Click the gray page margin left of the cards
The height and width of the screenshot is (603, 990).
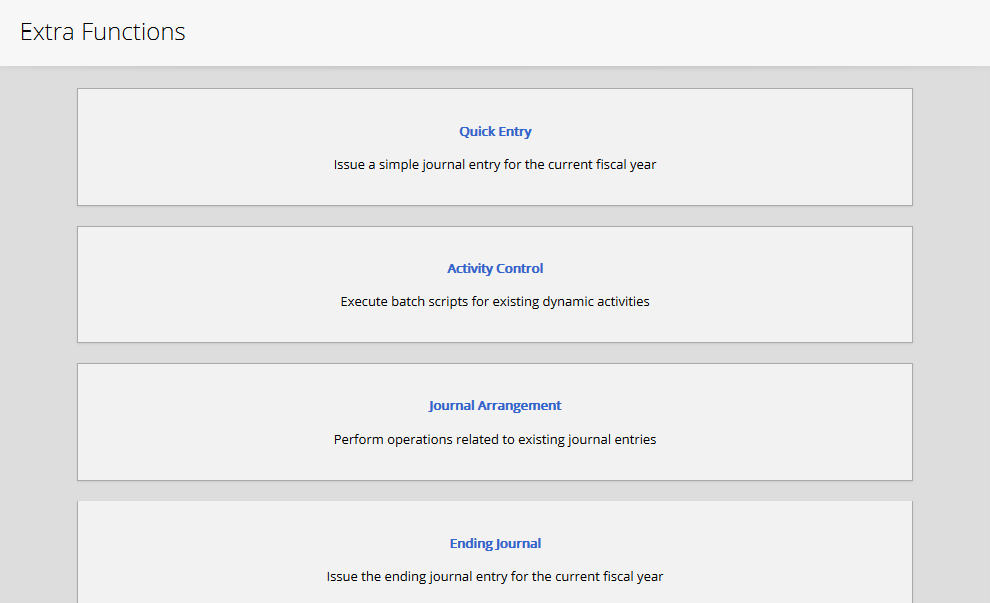point(38,330)
